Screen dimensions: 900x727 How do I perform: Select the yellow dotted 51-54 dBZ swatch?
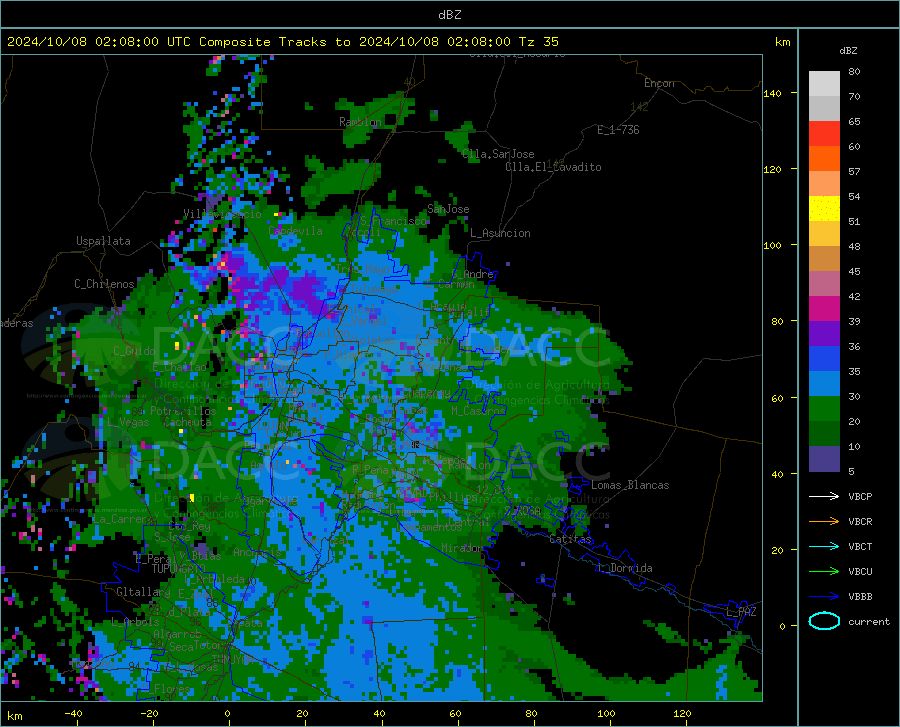click(x=824, y=208)
